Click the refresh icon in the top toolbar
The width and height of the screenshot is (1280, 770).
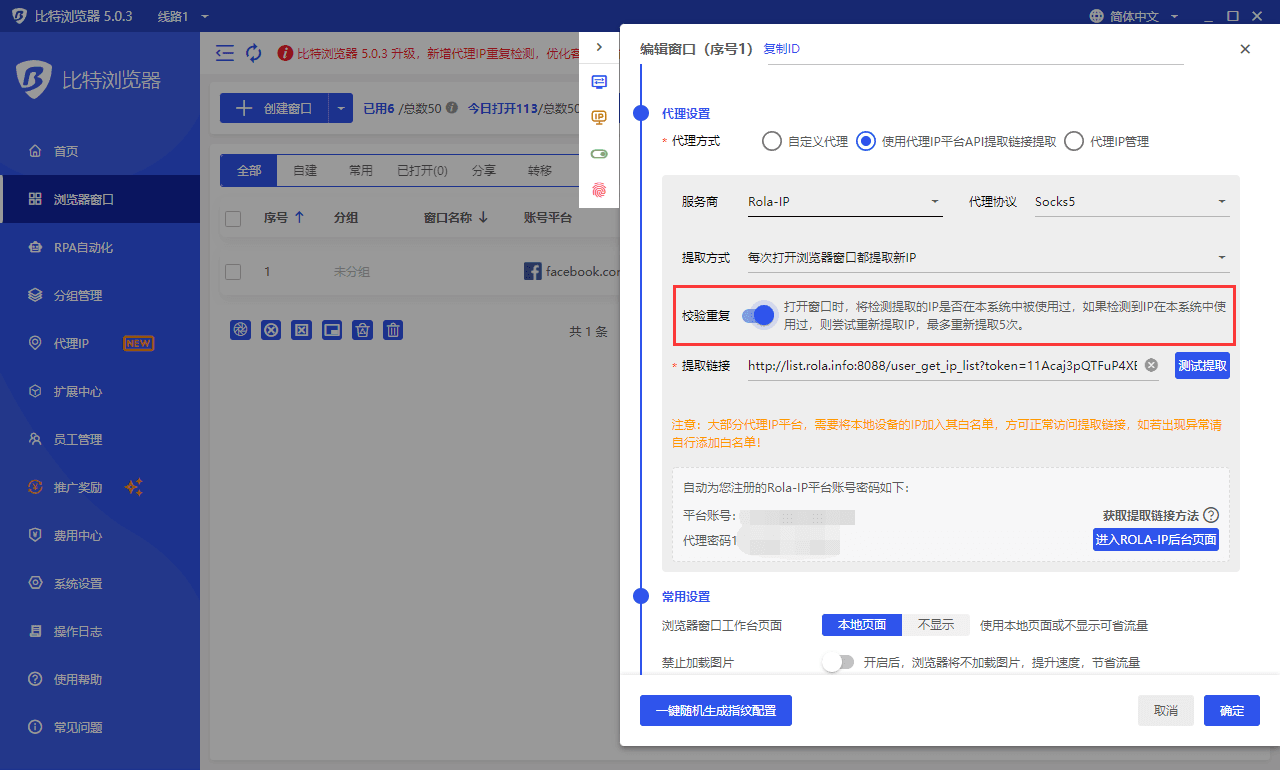254,53
